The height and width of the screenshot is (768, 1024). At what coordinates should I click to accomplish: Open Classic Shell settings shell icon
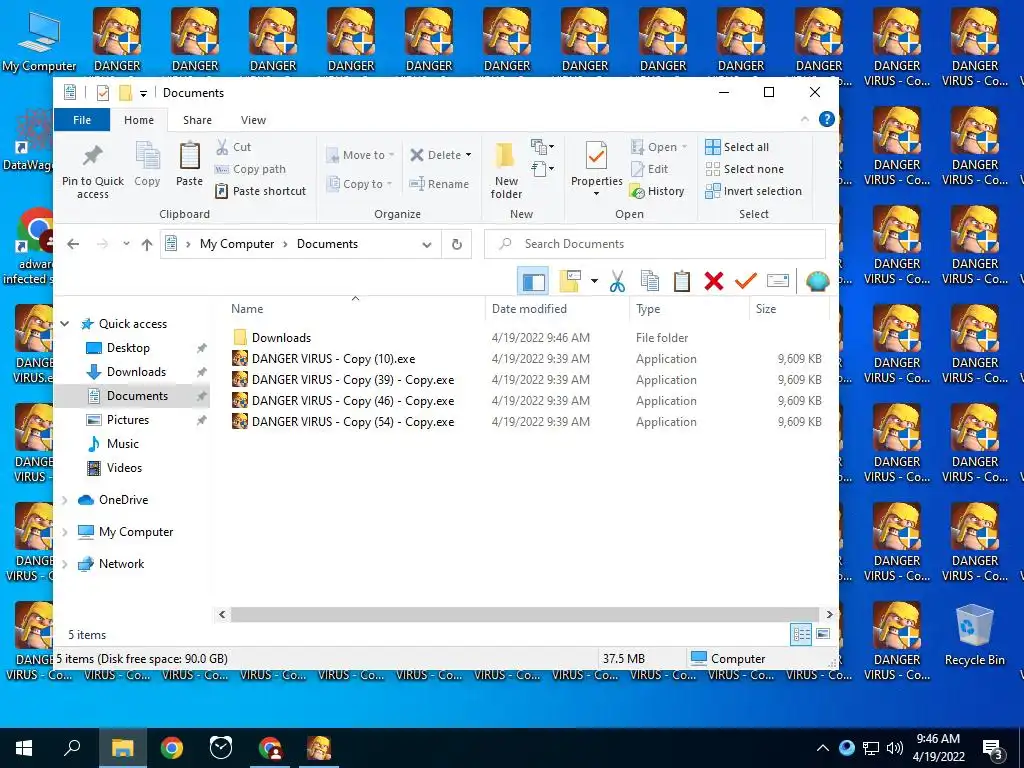point(818,281)
